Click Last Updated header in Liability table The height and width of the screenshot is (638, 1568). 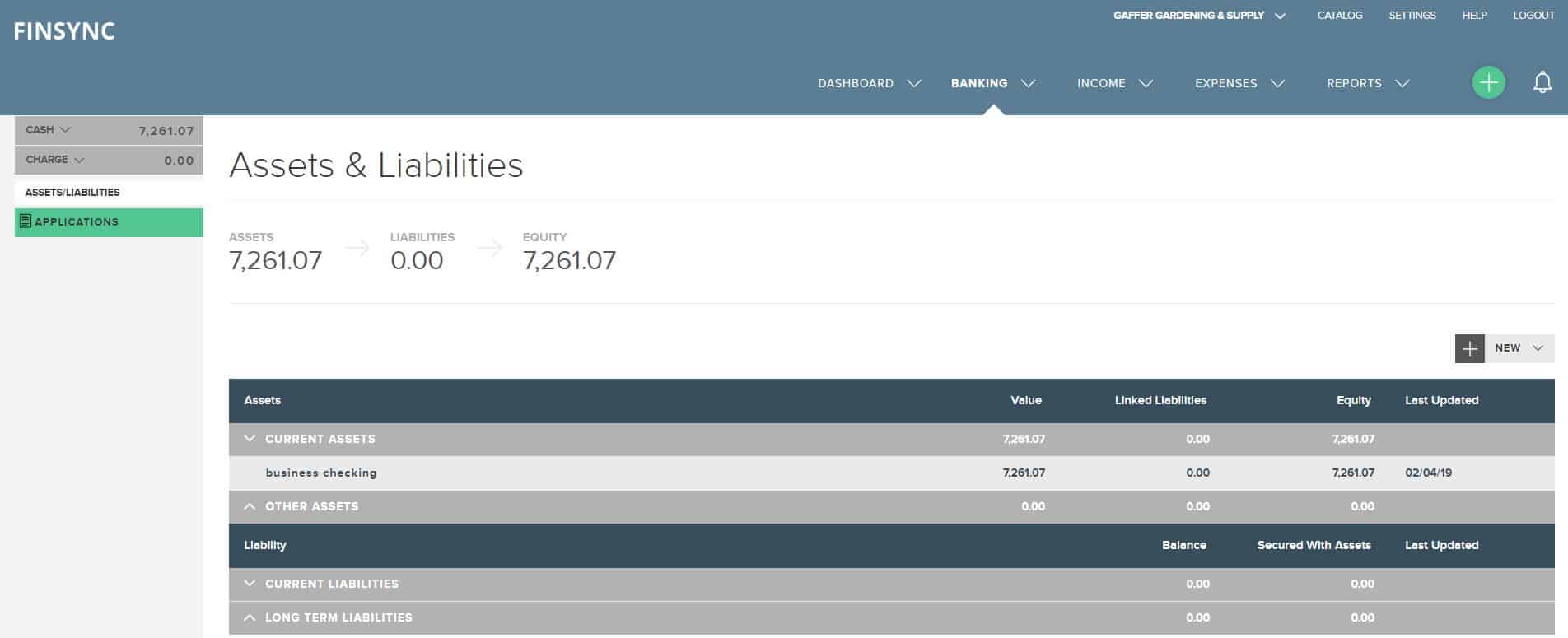point(1441,545)
